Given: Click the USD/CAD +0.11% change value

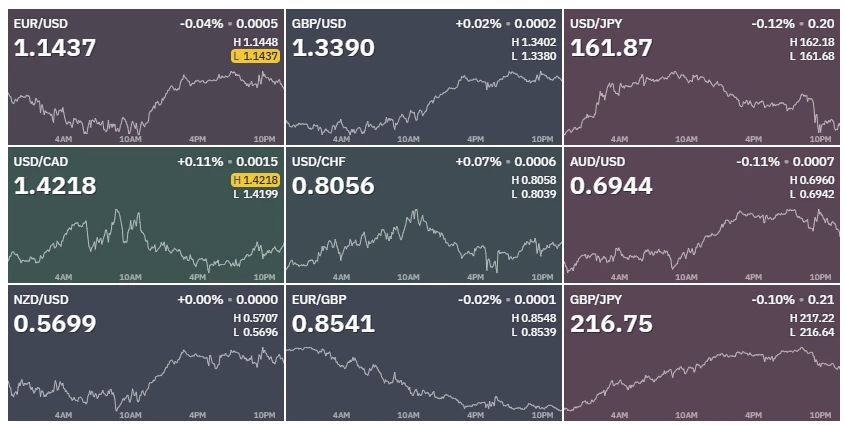Looking at the screenshot, I should point(200,162).
